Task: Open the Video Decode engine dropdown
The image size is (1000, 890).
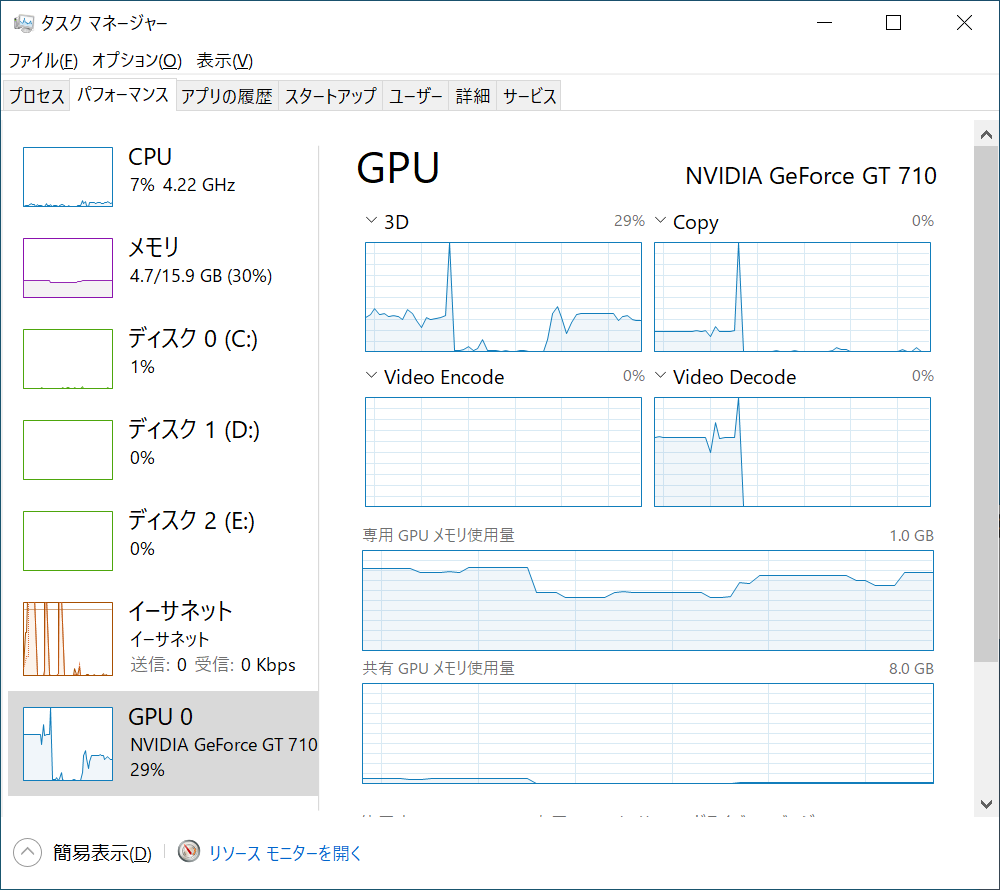Action: (x=661, y=377)
